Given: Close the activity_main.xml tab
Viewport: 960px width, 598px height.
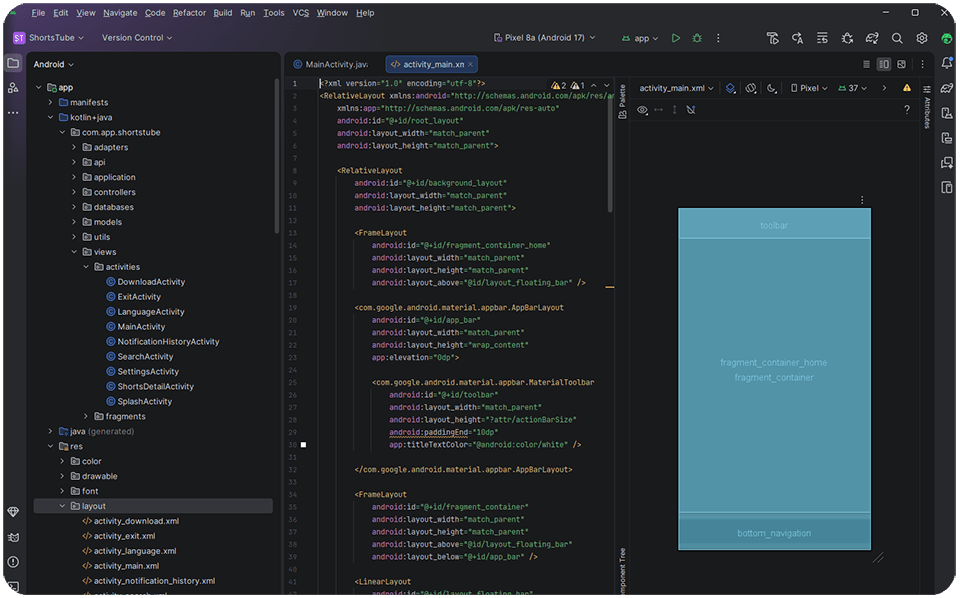Looking at the screenshot, I should [470, 64].
